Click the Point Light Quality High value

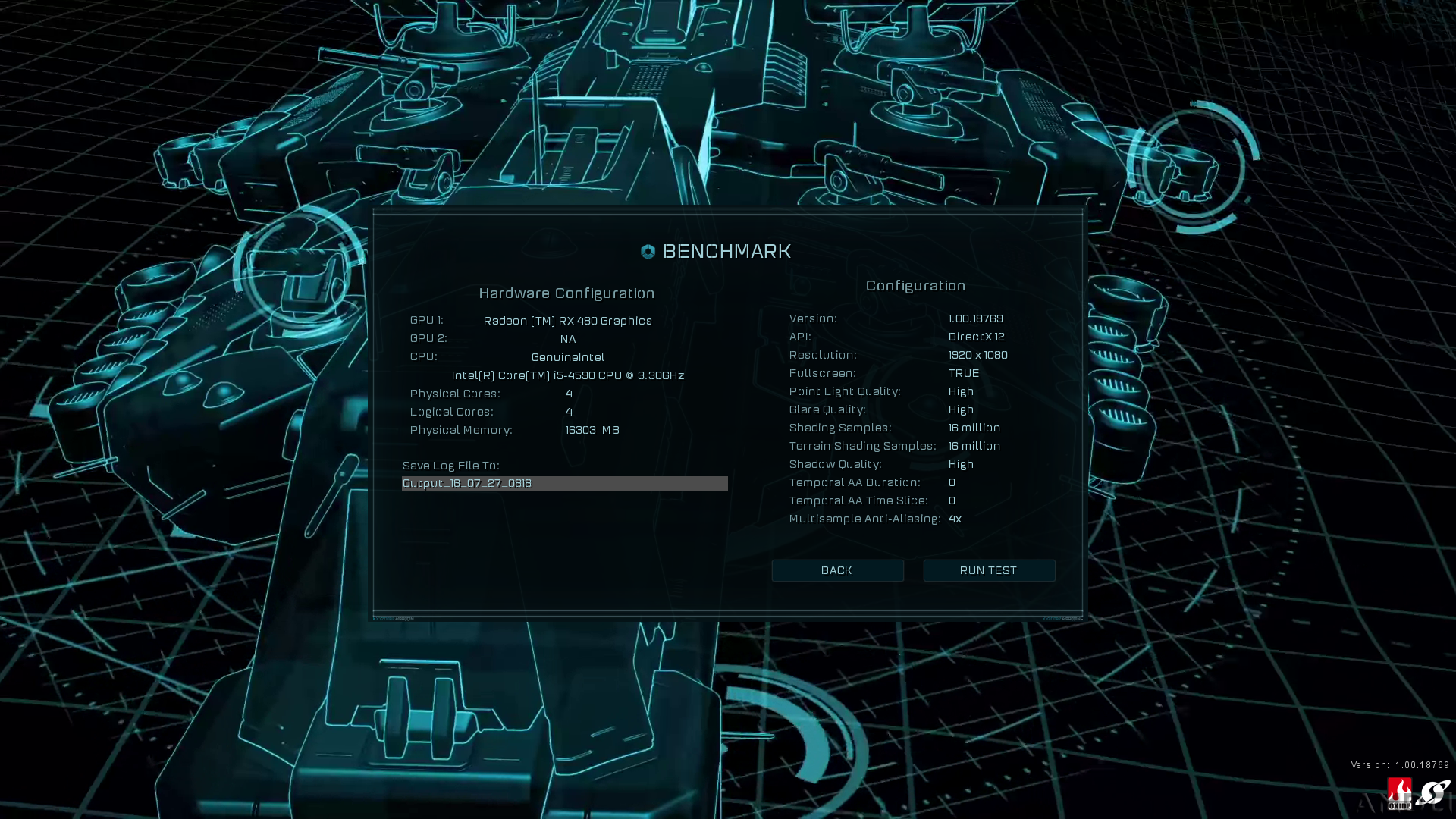[x=961, y=391]
